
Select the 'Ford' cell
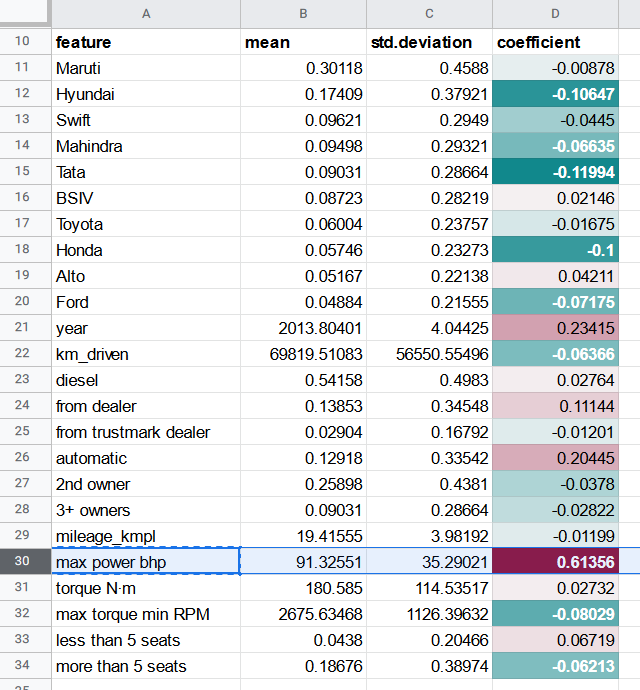[x=146, y=302]
